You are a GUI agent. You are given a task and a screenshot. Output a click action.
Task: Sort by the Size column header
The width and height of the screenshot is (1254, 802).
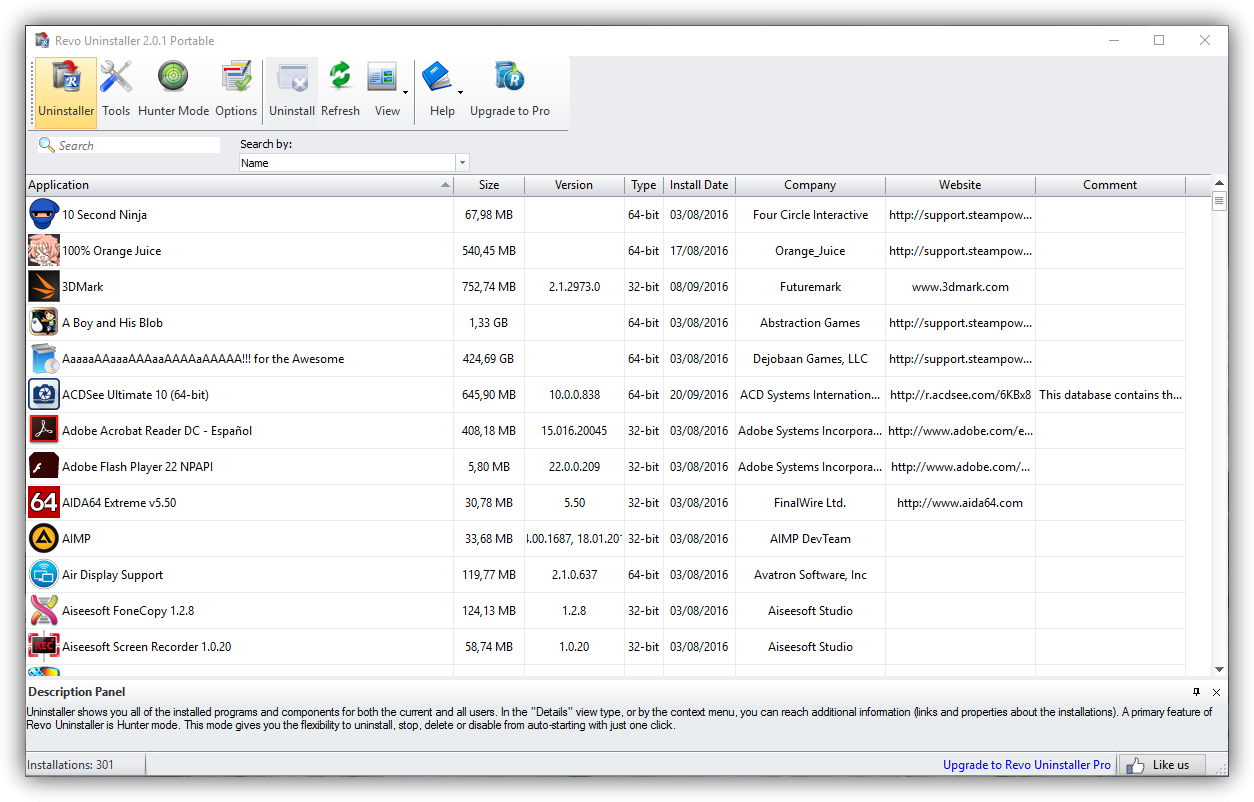[489, 185]
